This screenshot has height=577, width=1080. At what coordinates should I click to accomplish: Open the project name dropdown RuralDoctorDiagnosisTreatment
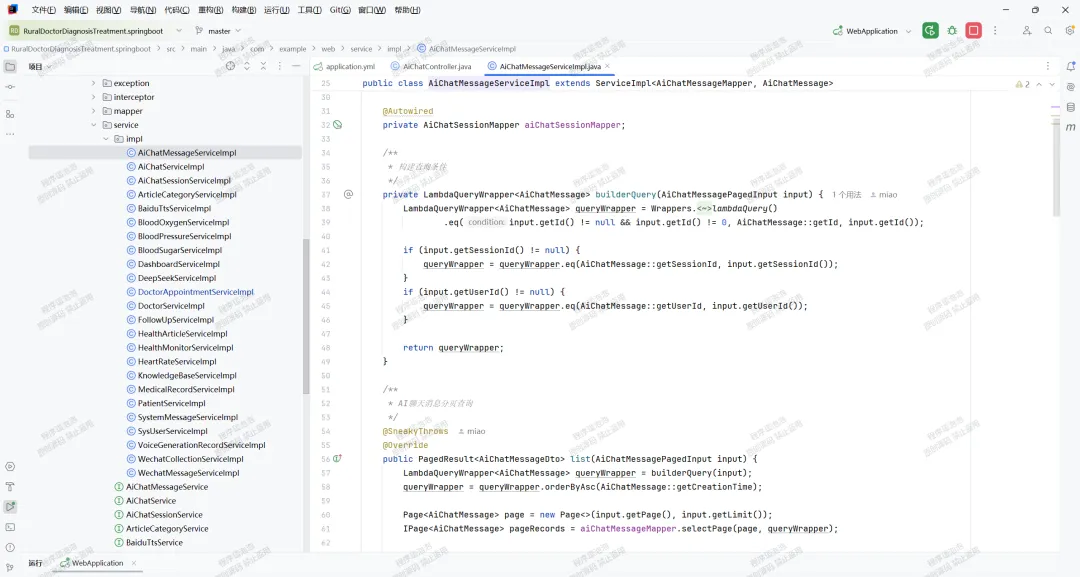coord(96,31)
